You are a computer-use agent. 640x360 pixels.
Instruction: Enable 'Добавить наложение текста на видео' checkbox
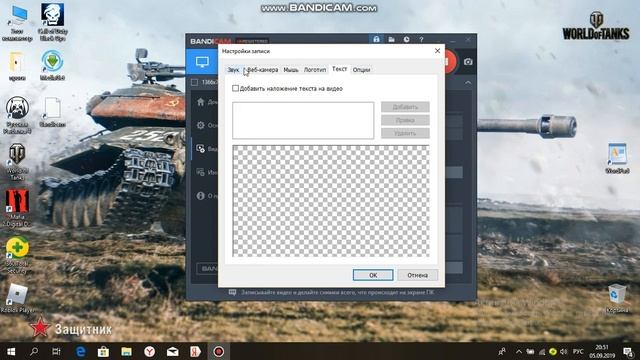(x=235, y=88)
